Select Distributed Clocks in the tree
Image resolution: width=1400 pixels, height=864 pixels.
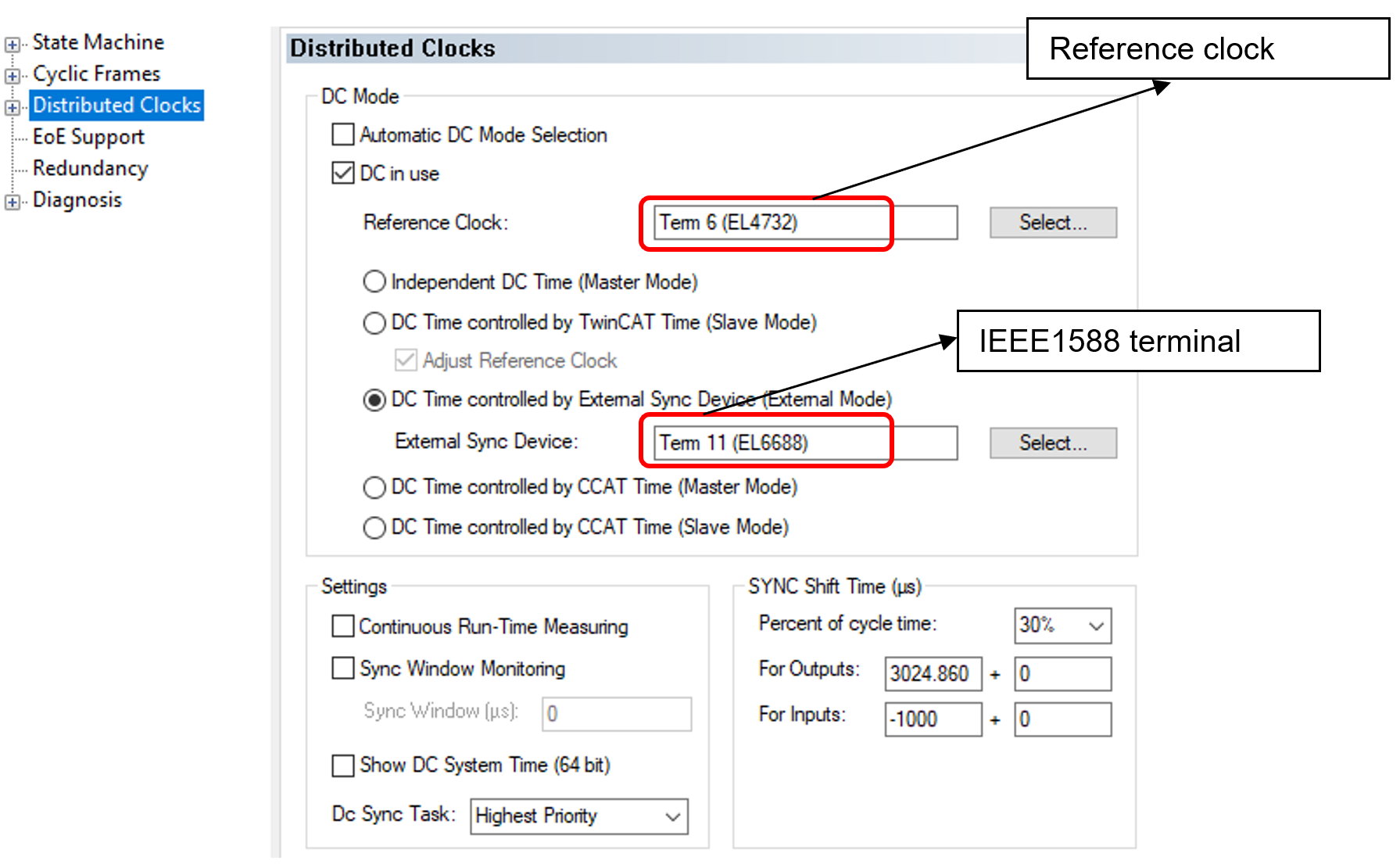116,105
